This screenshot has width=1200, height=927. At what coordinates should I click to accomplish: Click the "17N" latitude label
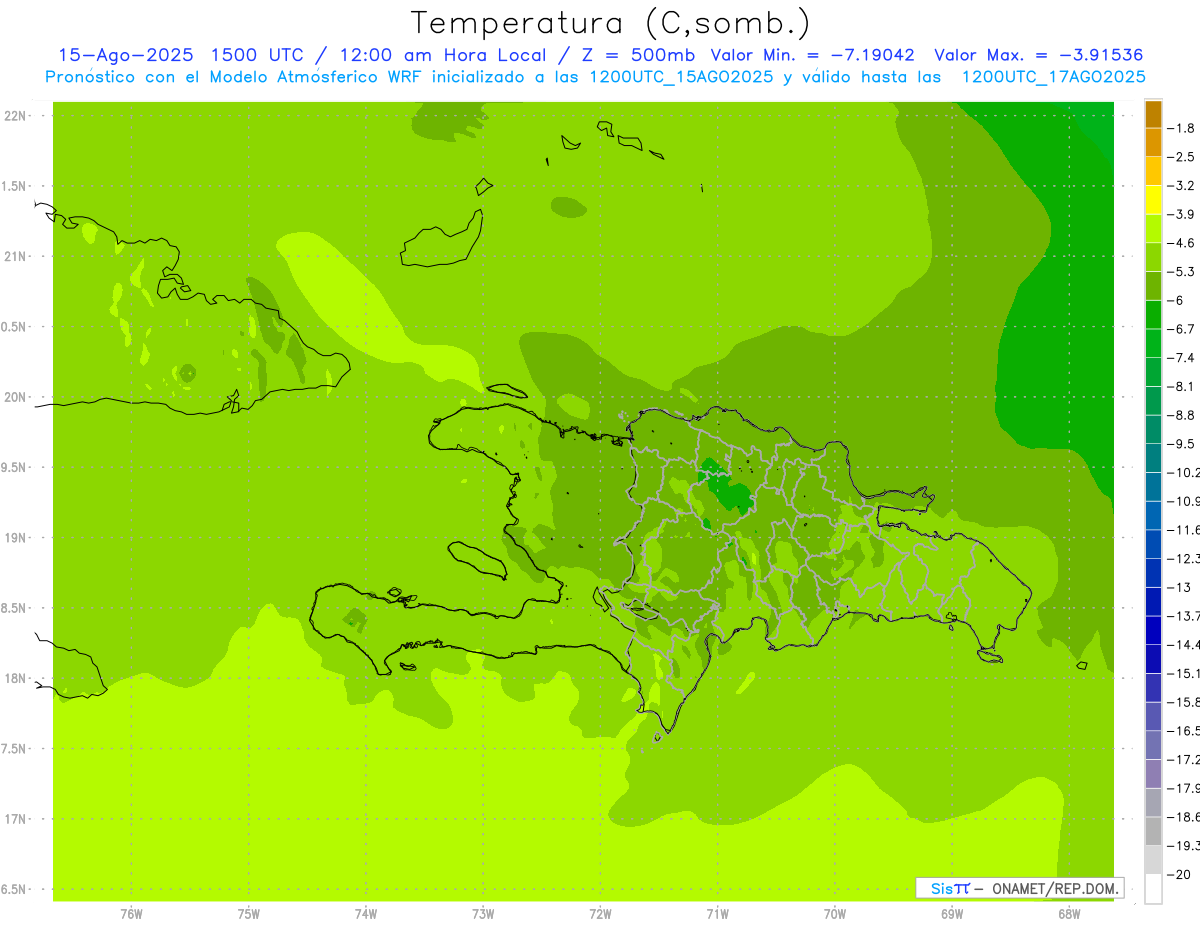click(16, 820)
